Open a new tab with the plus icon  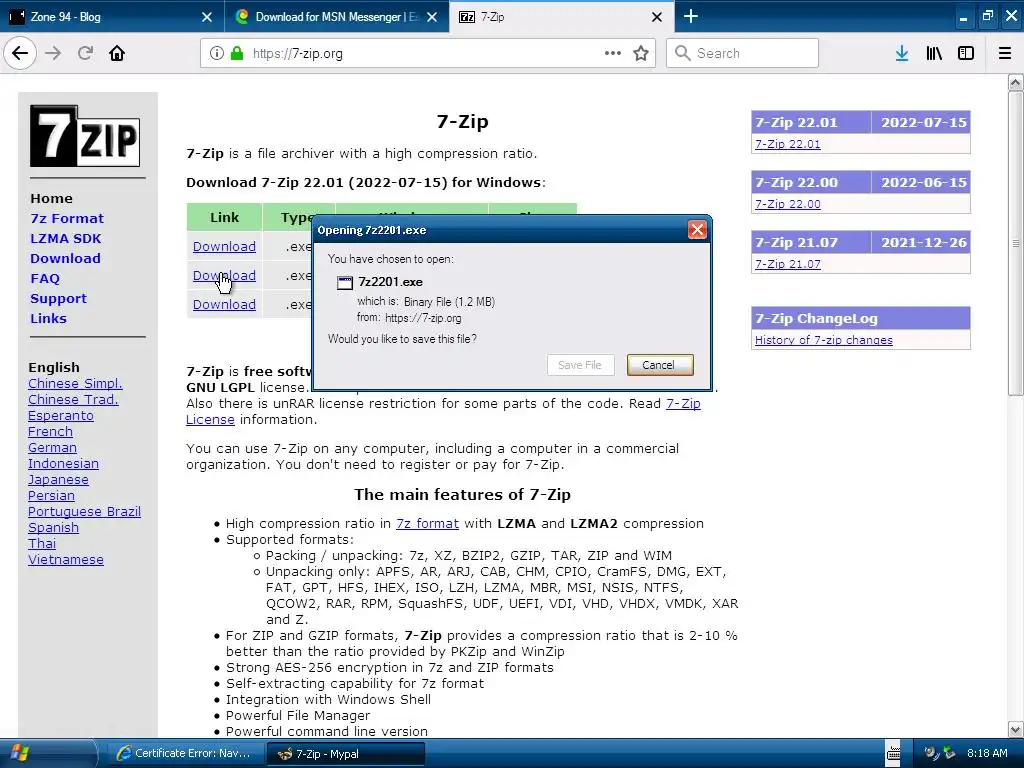tap(690, 16)
